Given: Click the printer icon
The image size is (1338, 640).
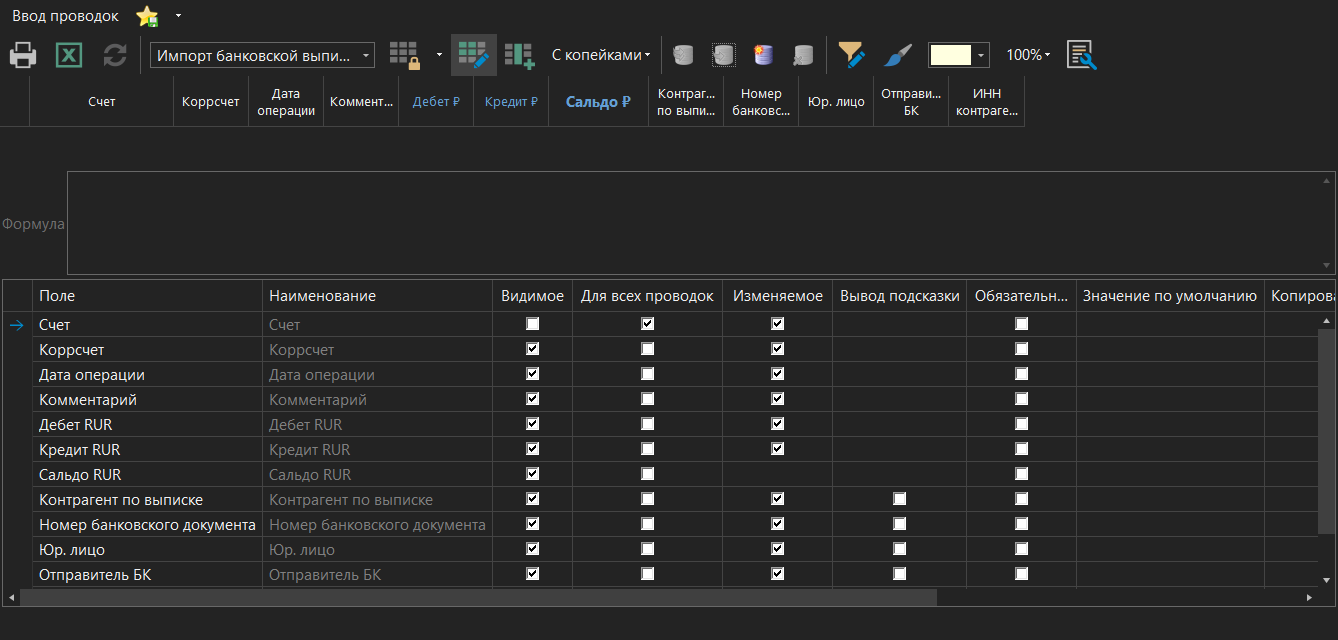Looking at the screenshot, I should (23, 55).
